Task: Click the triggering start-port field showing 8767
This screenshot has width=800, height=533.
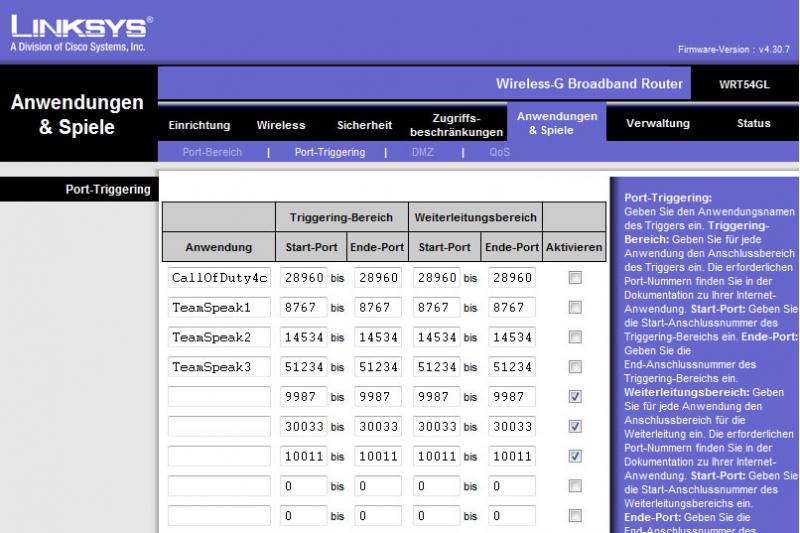Action: point(303,308)
